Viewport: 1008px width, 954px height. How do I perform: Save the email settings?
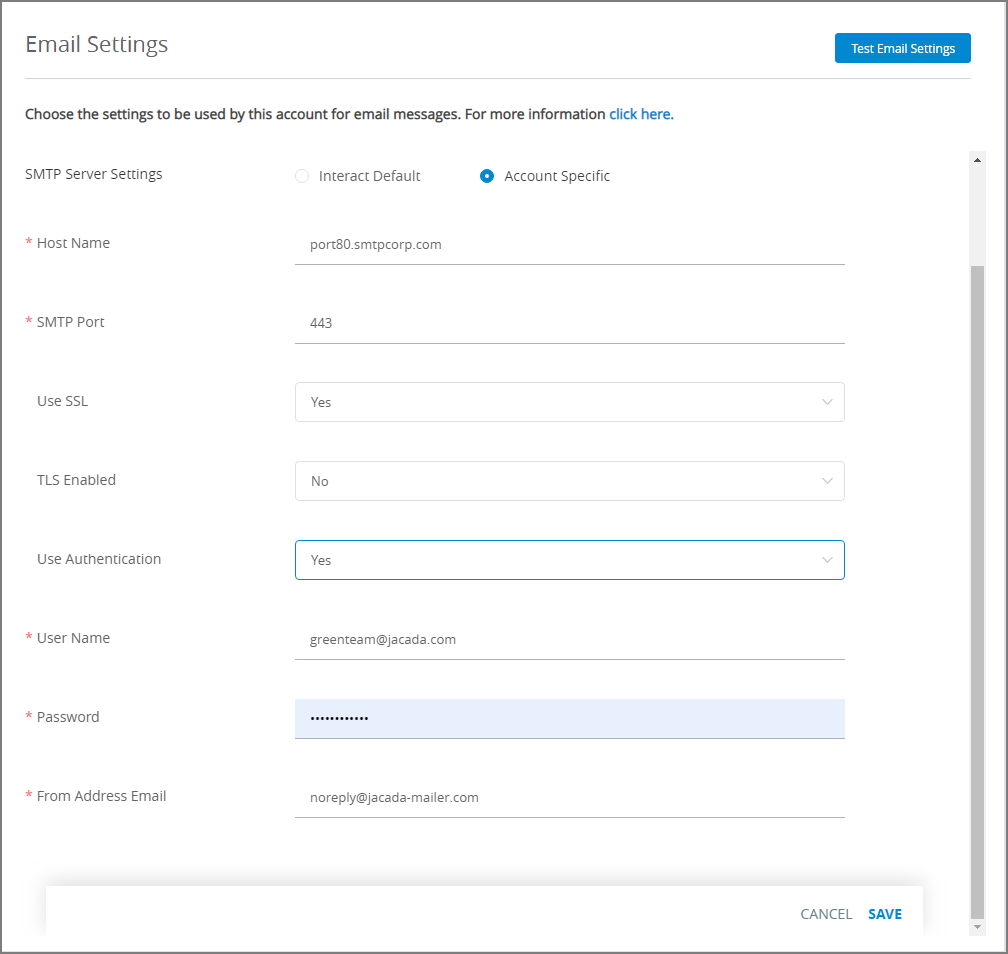coord(885,914)
